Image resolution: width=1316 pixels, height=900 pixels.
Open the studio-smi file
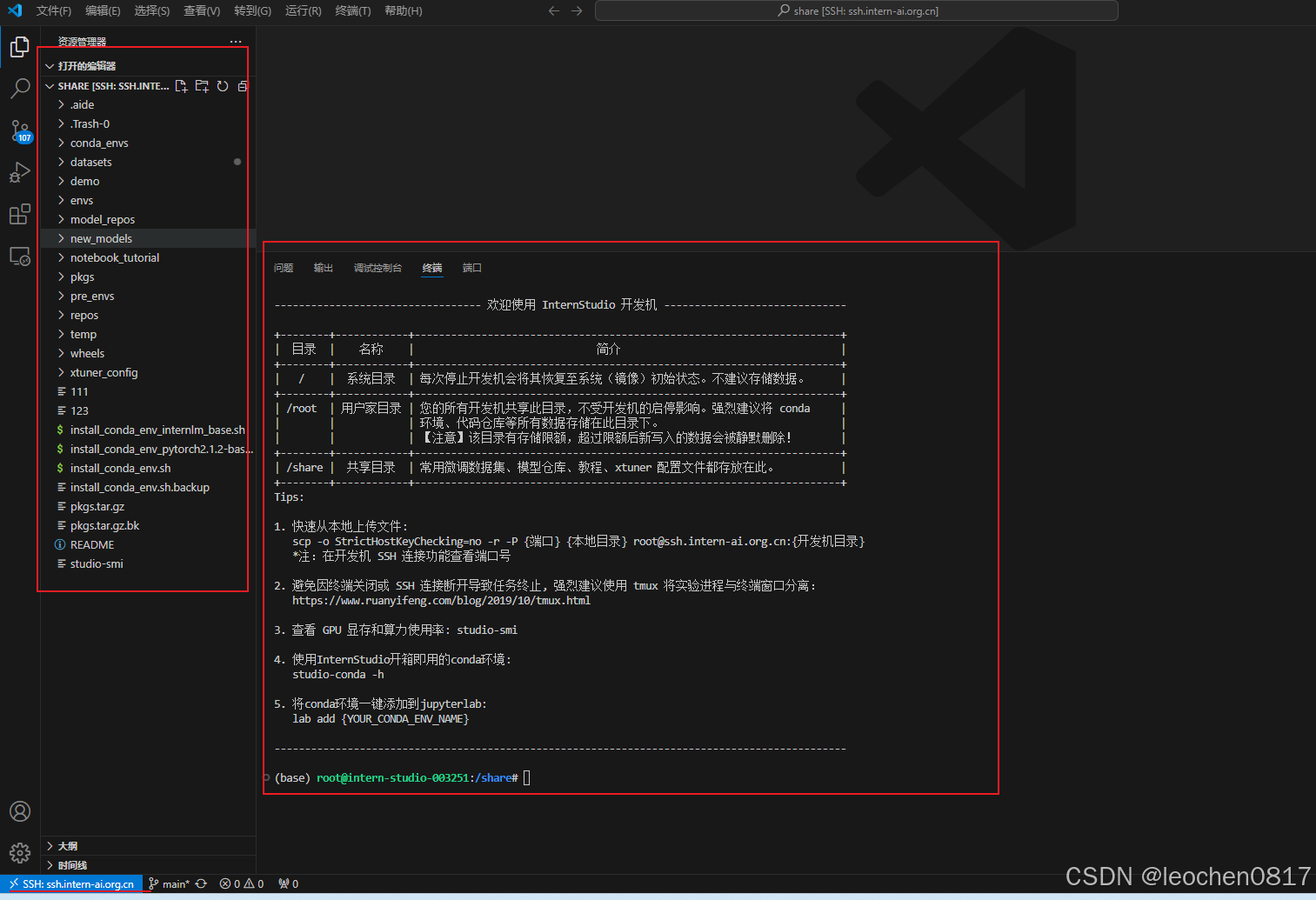(148, 563)
